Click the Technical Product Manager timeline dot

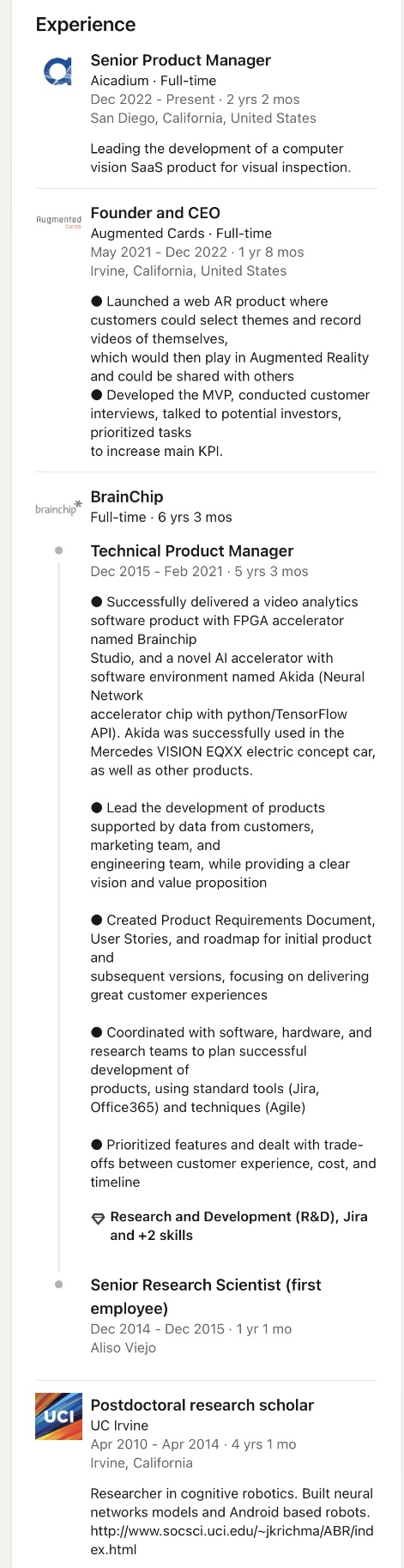pyautogui.click(x=58, y=550)
